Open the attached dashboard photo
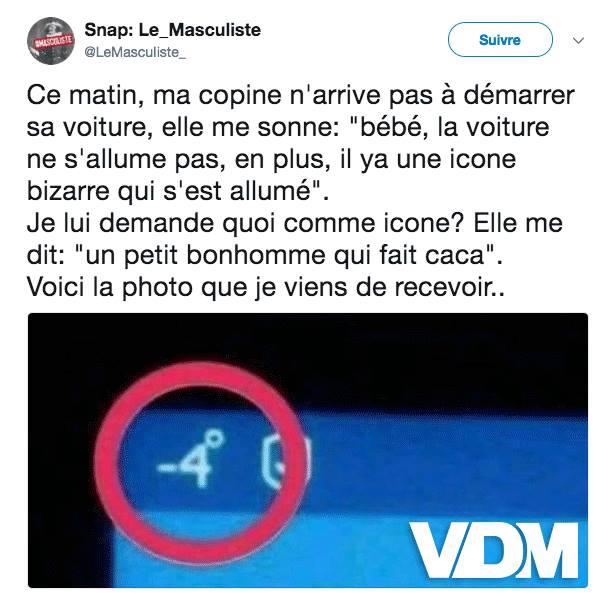Image resolution: width=615 pixels, height=598 pixels. [x=308, y=450]
